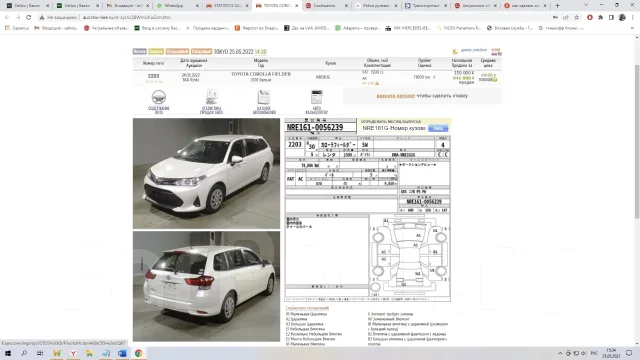
Task: Close the WhatsApp tab
Action: click(198, 6)
